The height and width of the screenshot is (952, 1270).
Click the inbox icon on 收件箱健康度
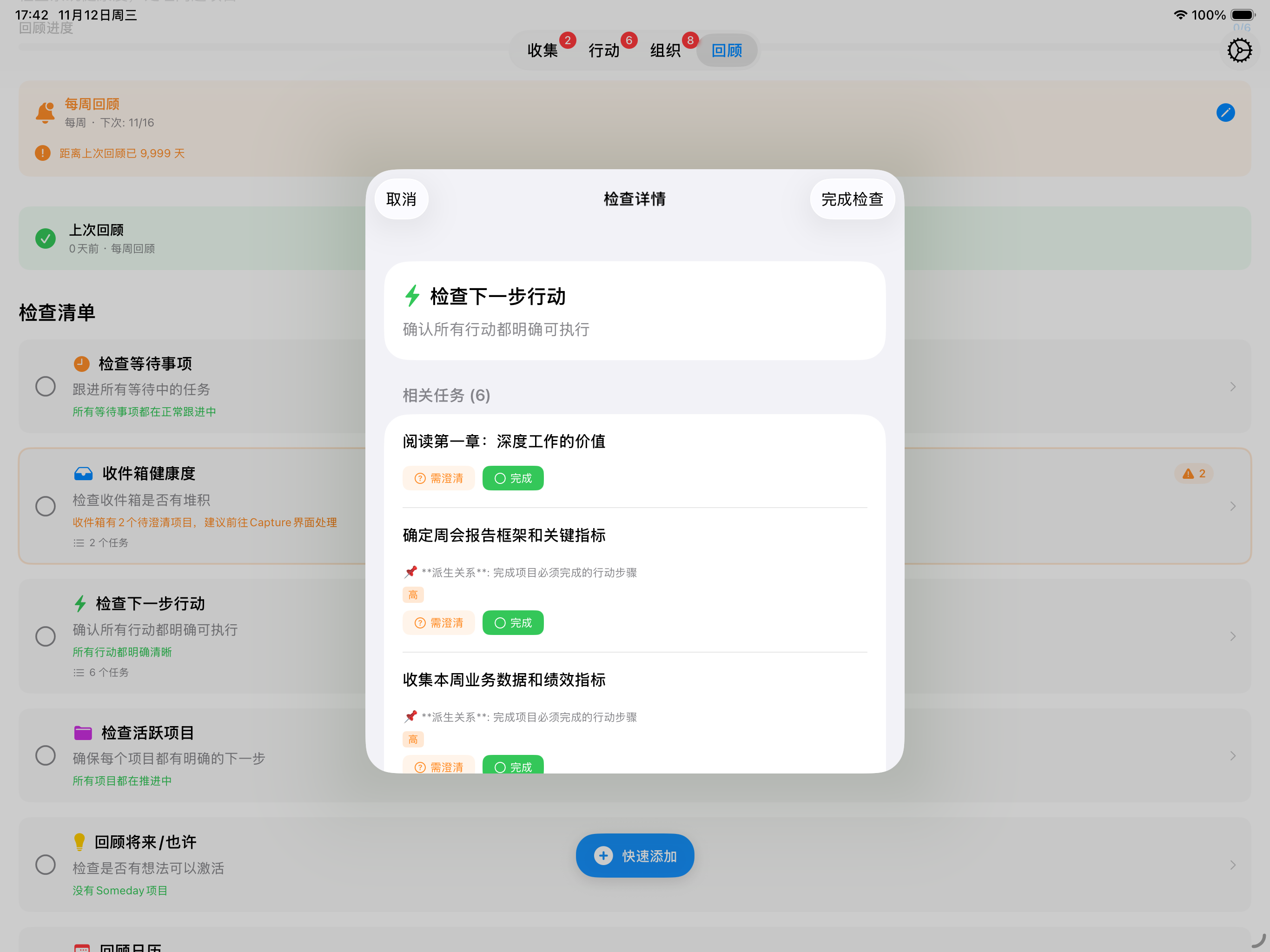pos(84,473)
